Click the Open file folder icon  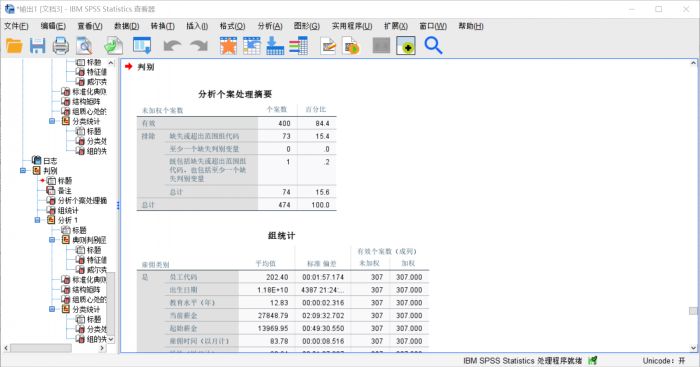point(14,46)
